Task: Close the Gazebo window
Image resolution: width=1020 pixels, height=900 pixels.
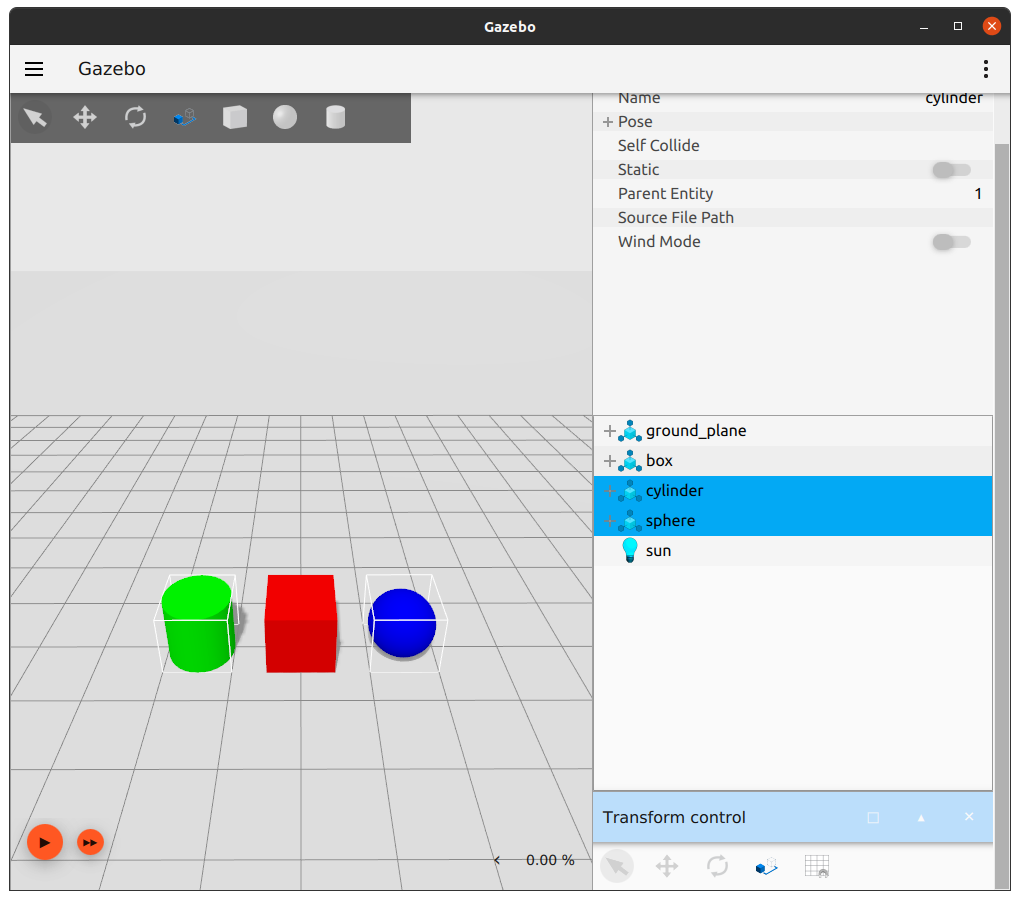Action: (x=991, y=26)
